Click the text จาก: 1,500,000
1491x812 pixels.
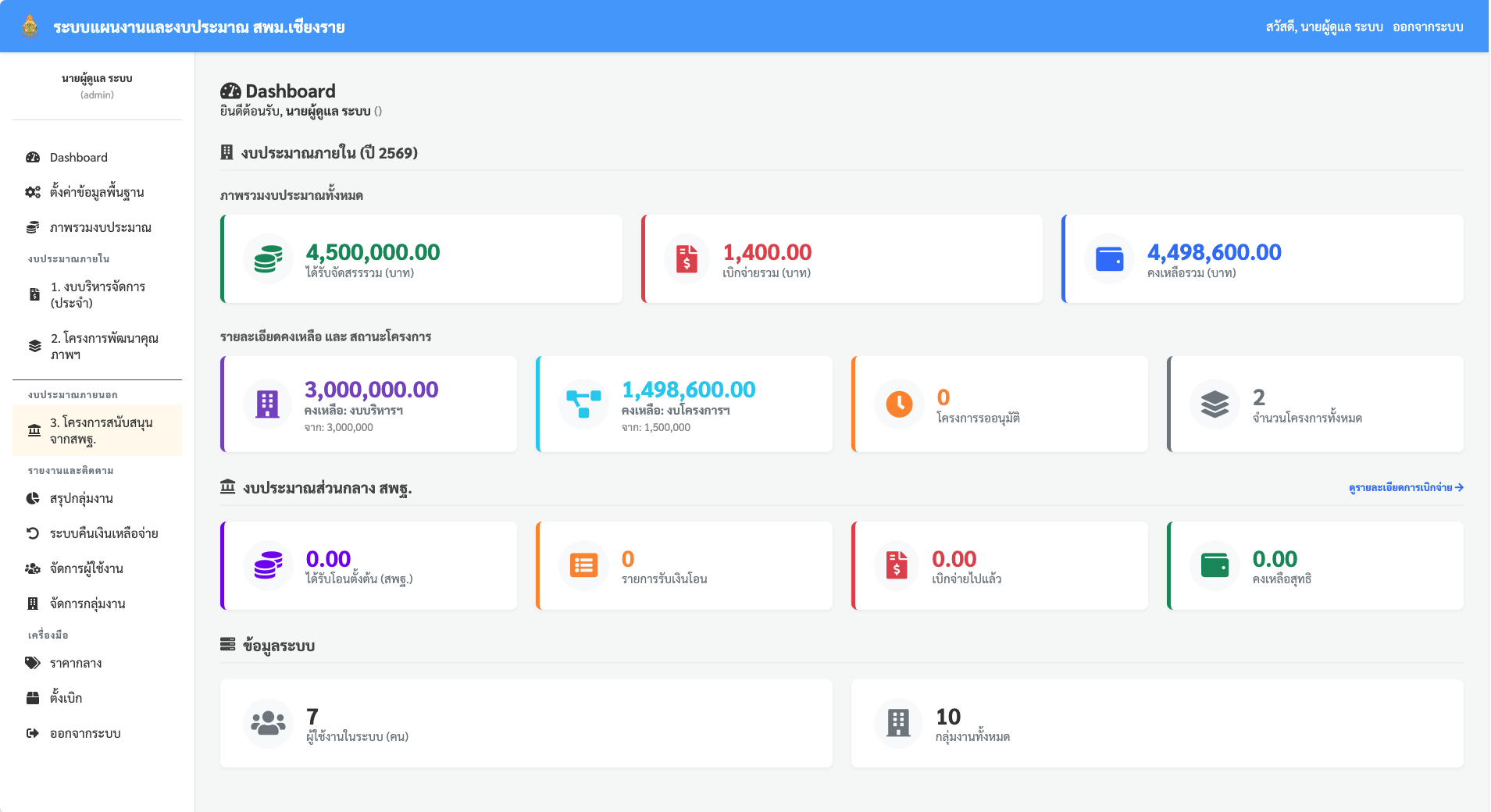(656, 427)
